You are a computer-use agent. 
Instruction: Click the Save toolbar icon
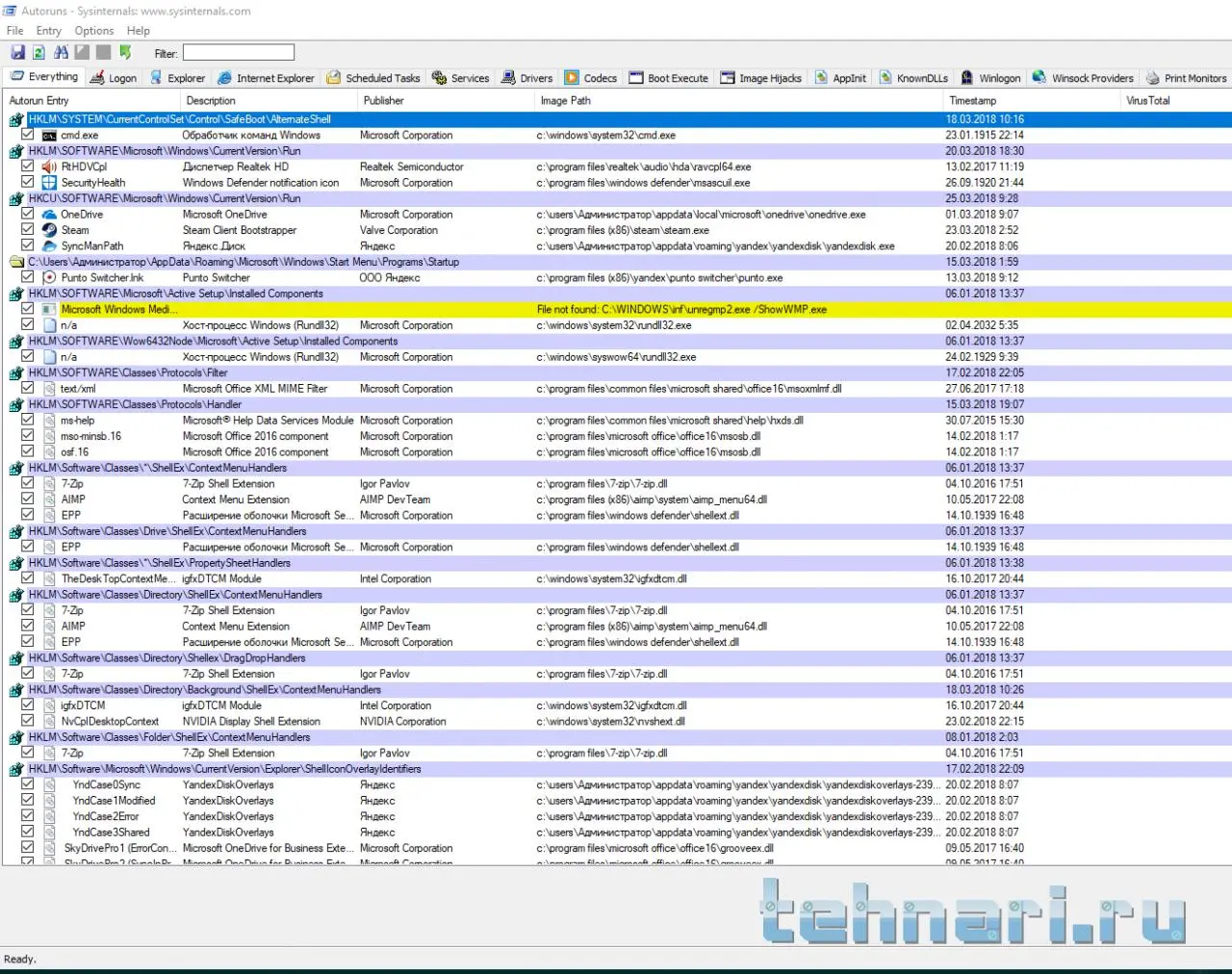(x=17, y=53)
